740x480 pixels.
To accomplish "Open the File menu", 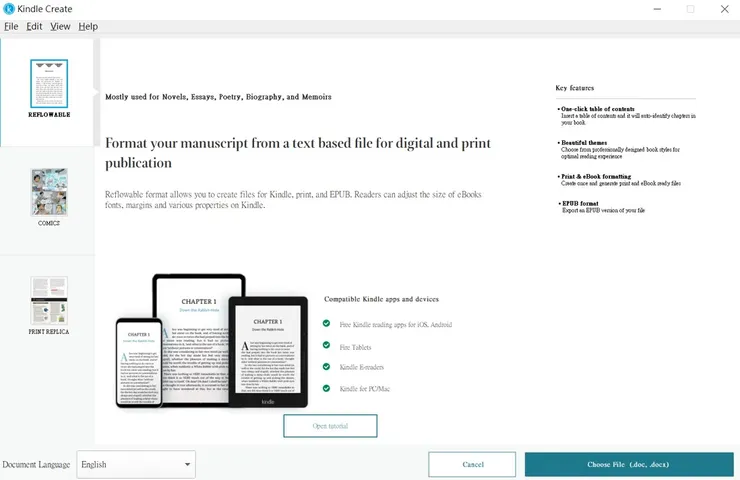I will [11, 26].
